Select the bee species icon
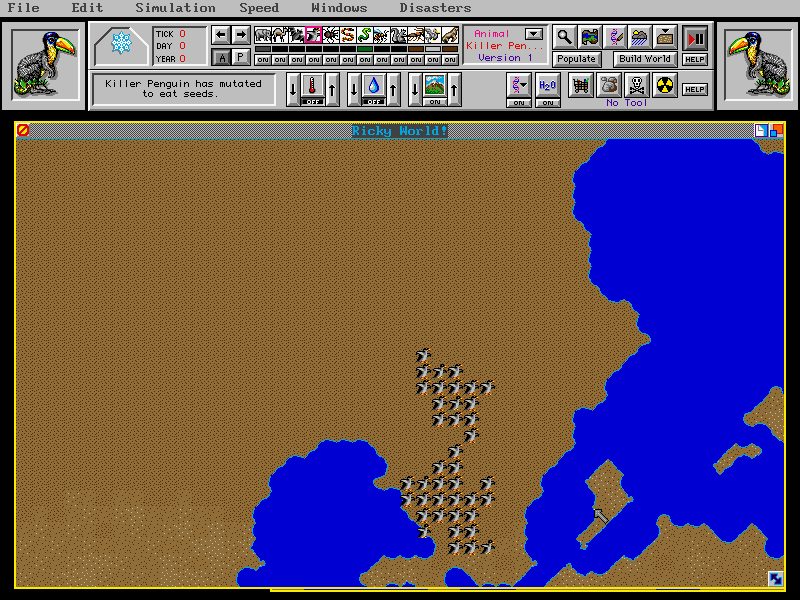Screen dimensions: 800x600 pyautogui.click(x=382, y=35)
